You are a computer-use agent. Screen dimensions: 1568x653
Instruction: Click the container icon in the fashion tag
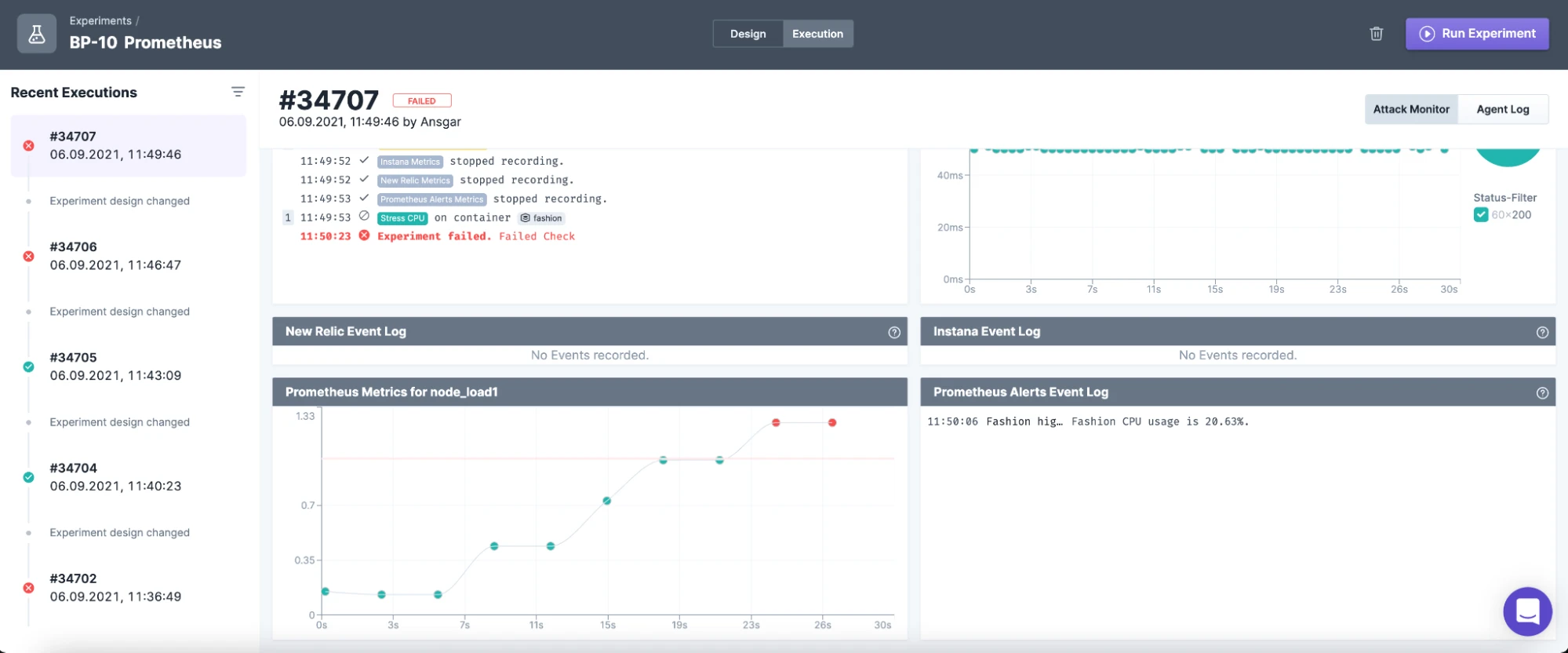525,218
